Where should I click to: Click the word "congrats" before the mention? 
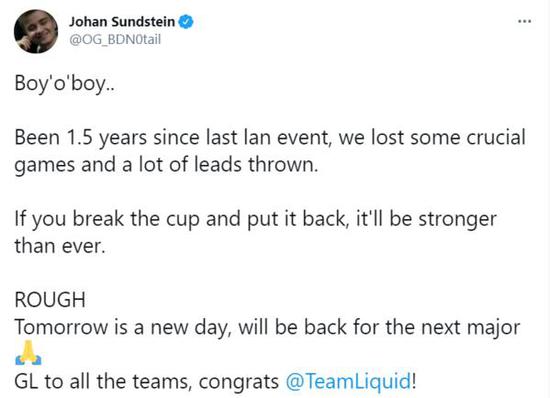(239, 382)
